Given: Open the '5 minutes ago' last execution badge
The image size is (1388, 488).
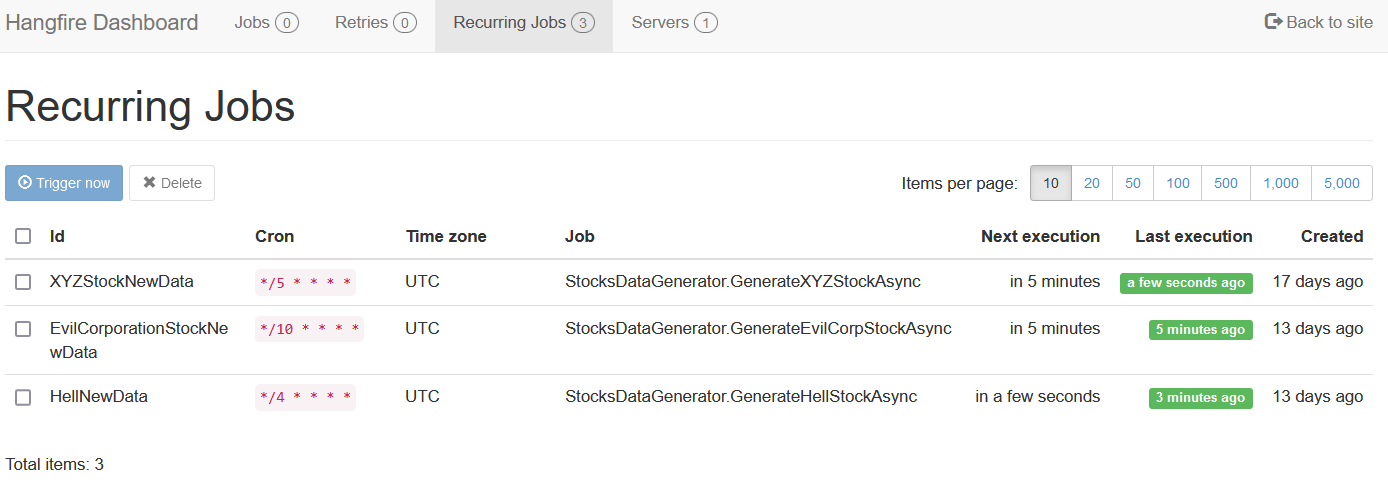Looking at the screenshot, I should pyautogui.click(x=1200, y=330).
